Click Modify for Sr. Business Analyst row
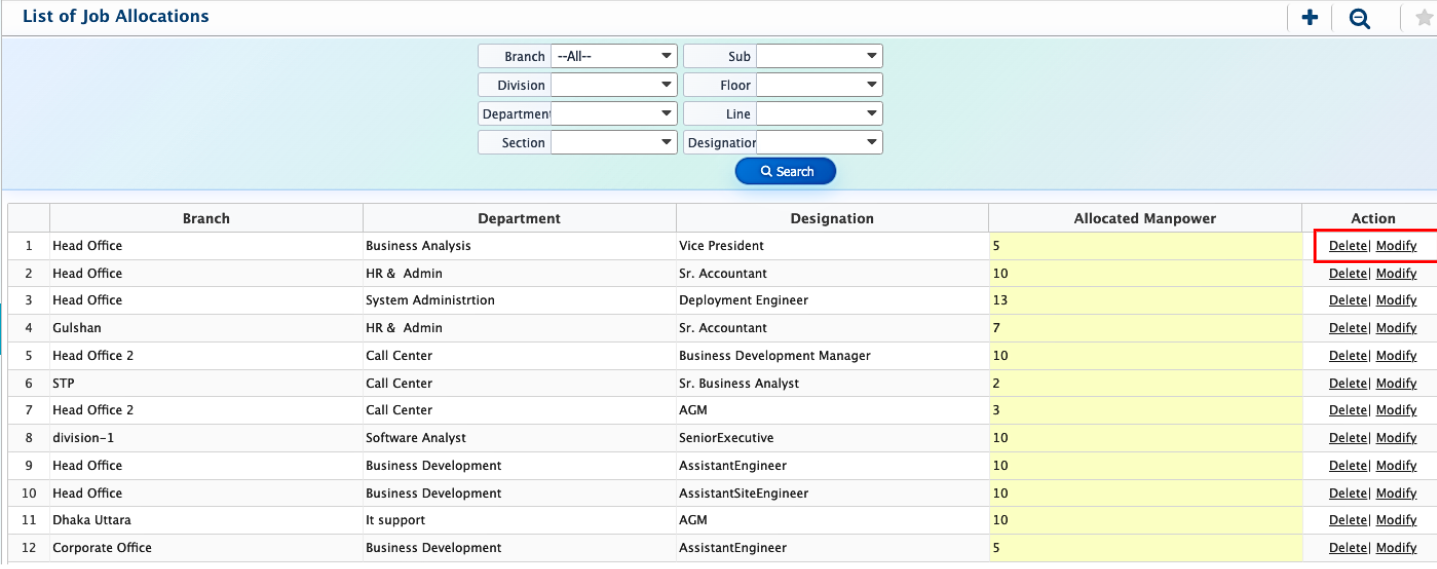 tap(1396, 383)
